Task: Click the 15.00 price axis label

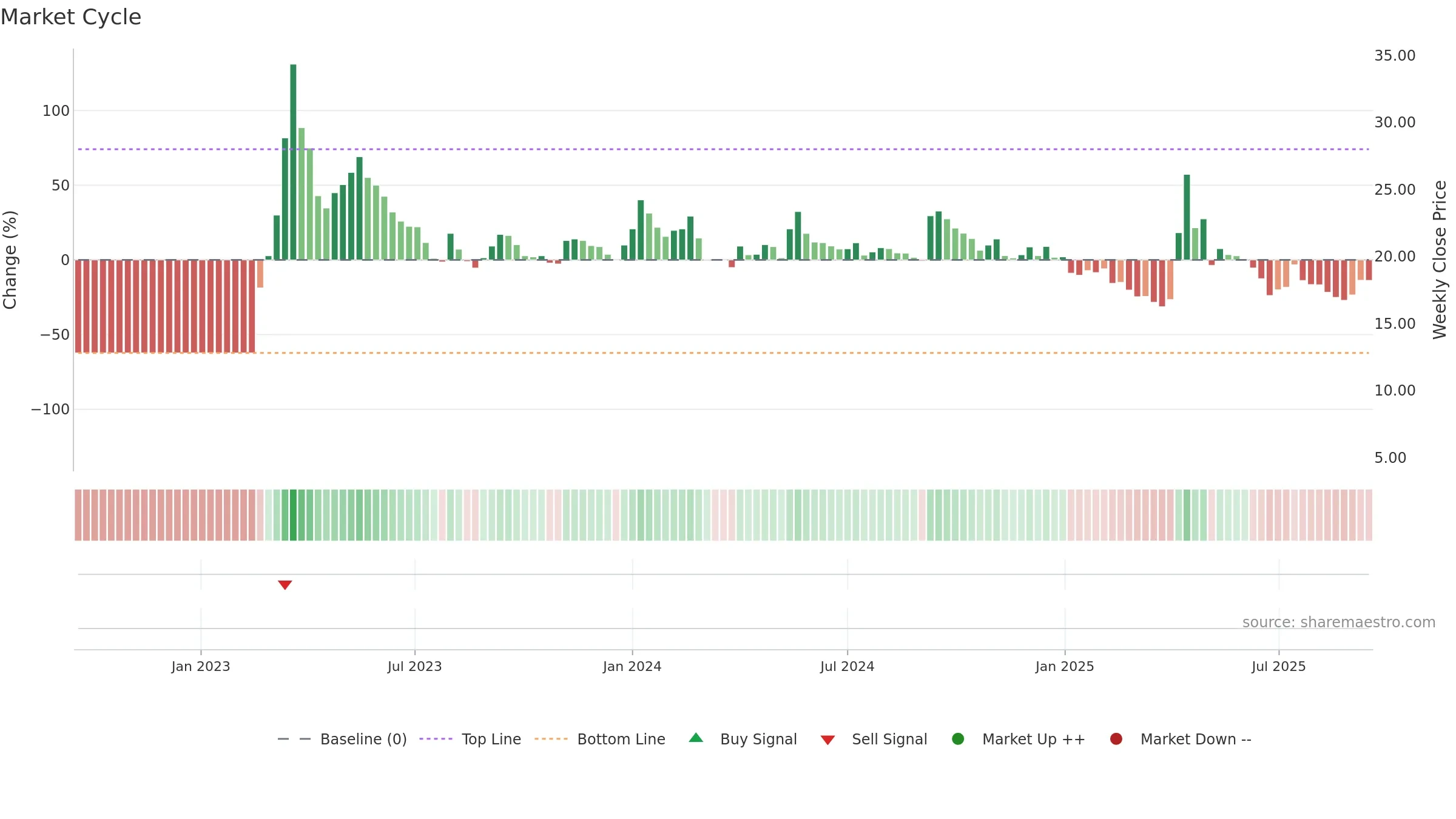Action: click(1395, 323)
